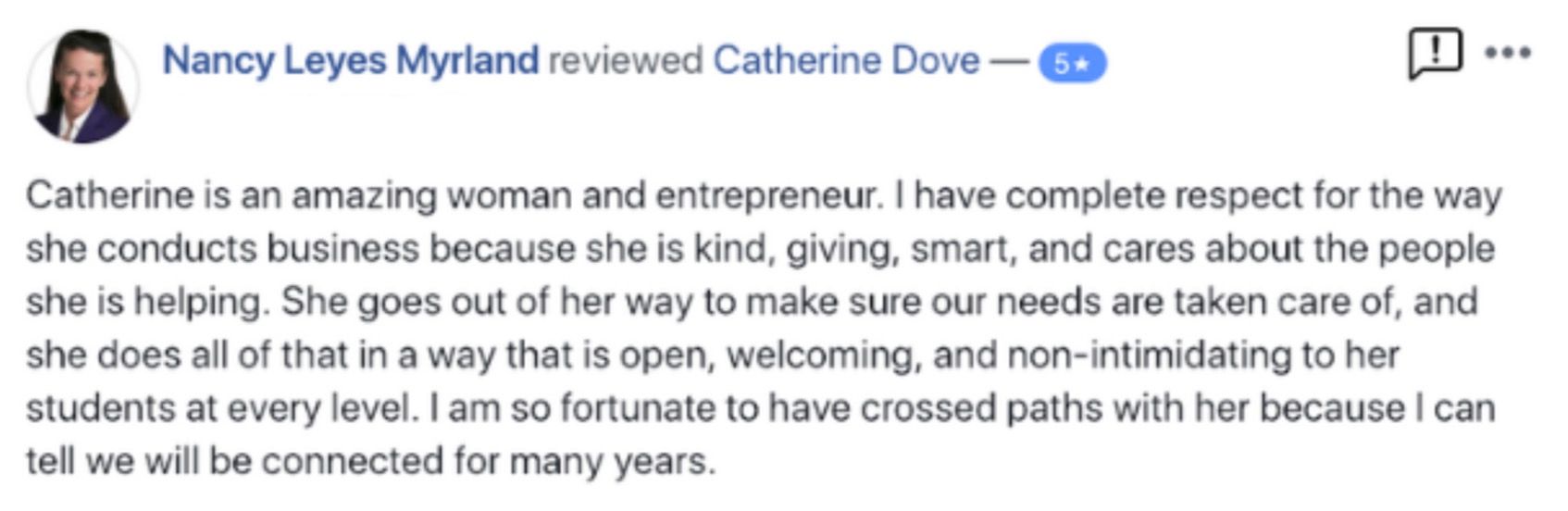
Task: Click the word "reviewed" in the header
Action: click(625, 61)
